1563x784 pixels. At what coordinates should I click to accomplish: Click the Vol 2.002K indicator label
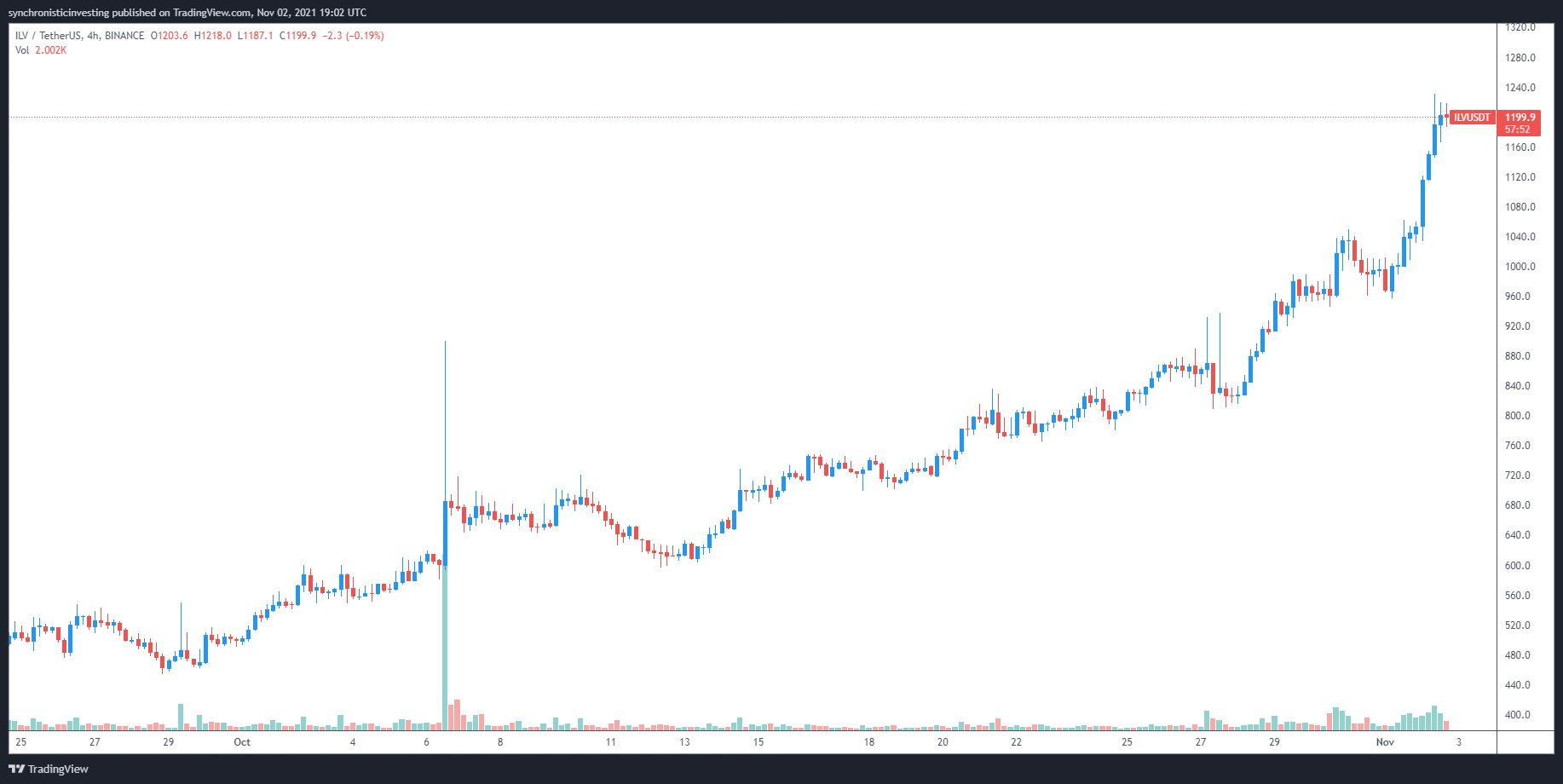tap(41, 50)
